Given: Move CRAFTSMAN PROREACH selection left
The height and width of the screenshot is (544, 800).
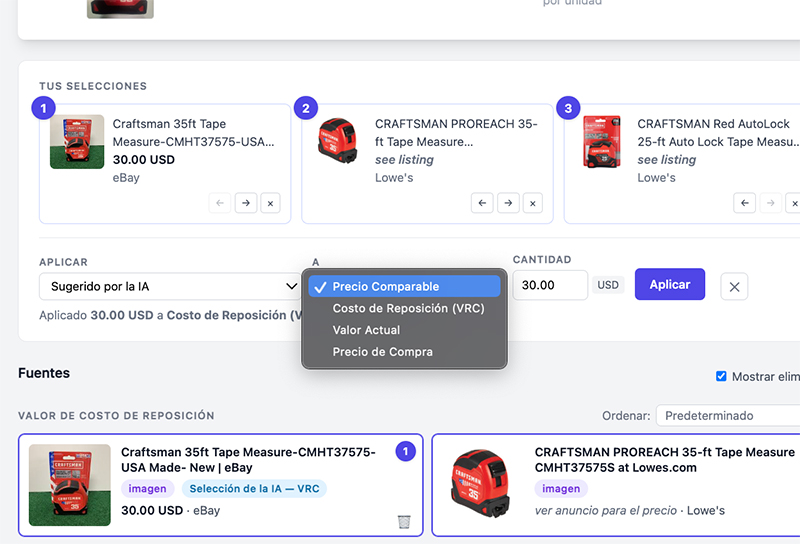Looking at the screenshot, I should [482, 203].
